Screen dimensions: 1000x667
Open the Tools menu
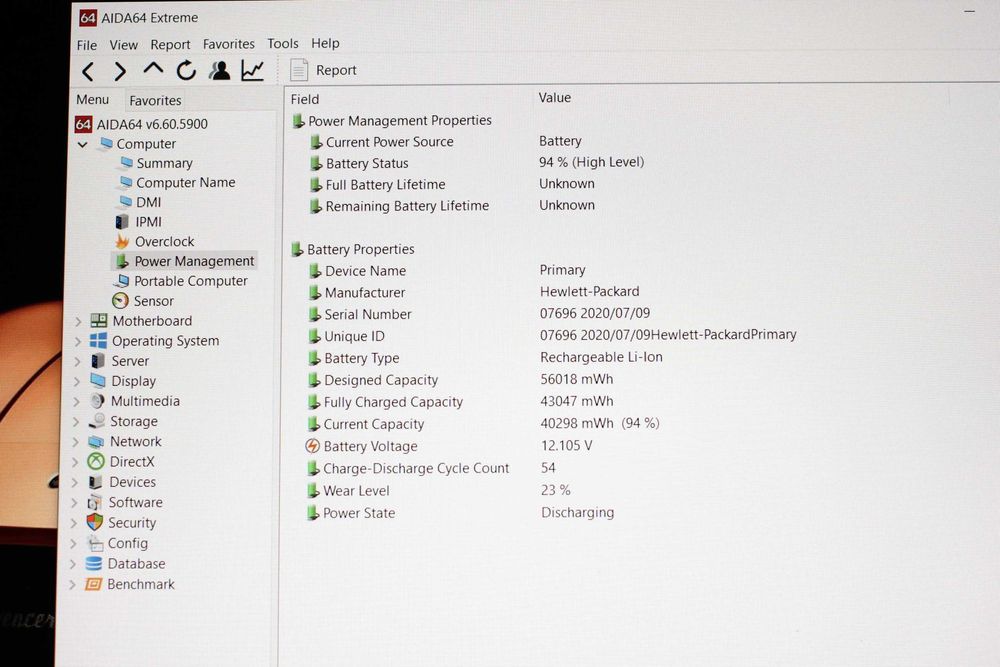(x=283, y=43)
